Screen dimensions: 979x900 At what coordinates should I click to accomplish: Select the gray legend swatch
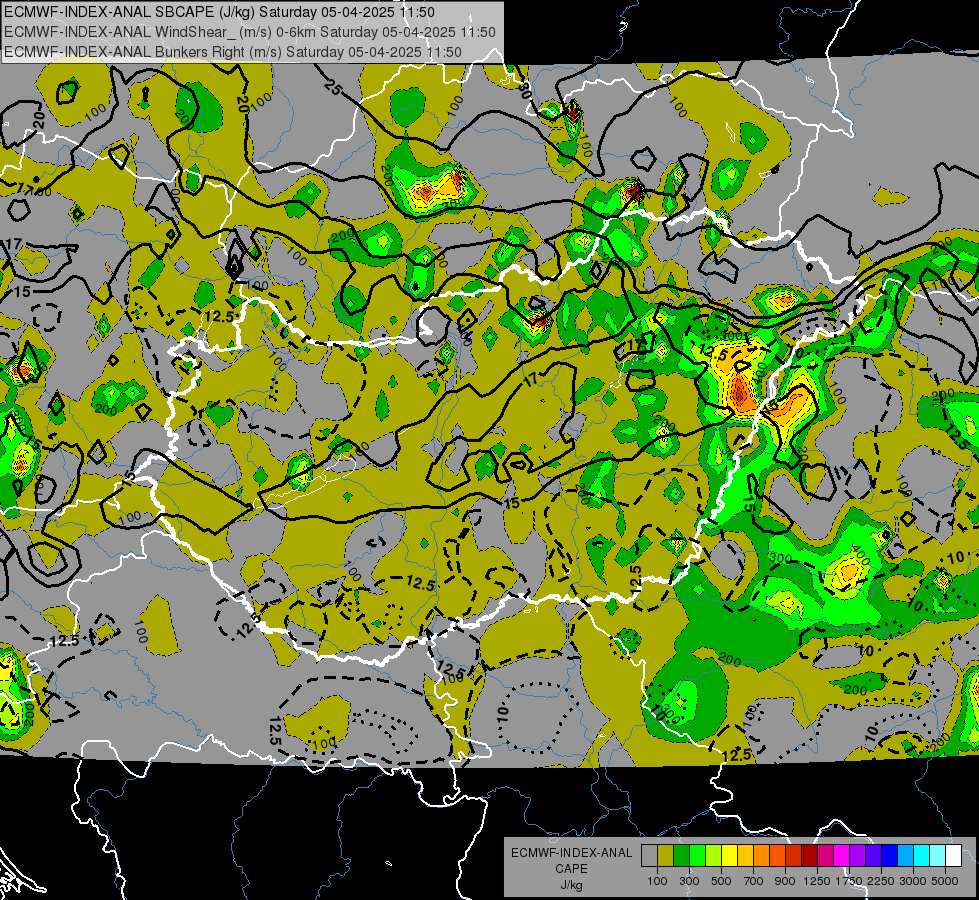pyautogui.click(x=649, y=856)
